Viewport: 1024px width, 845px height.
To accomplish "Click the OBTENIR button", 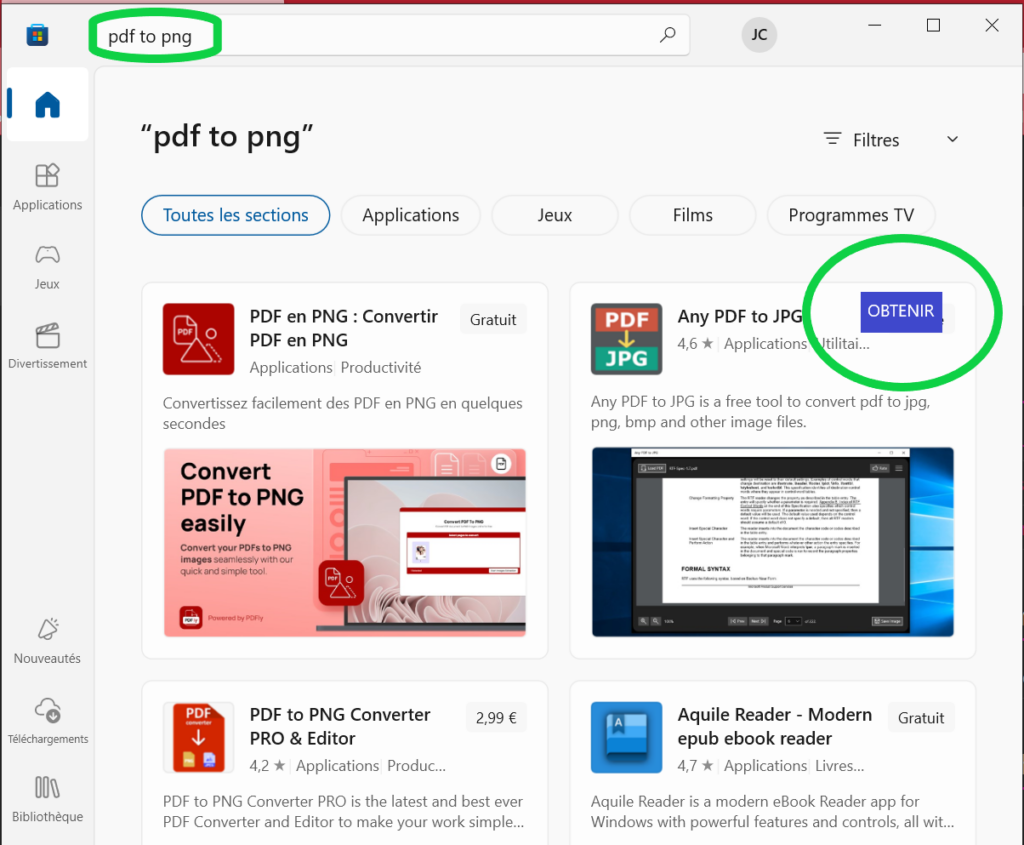I will [900, 311].
